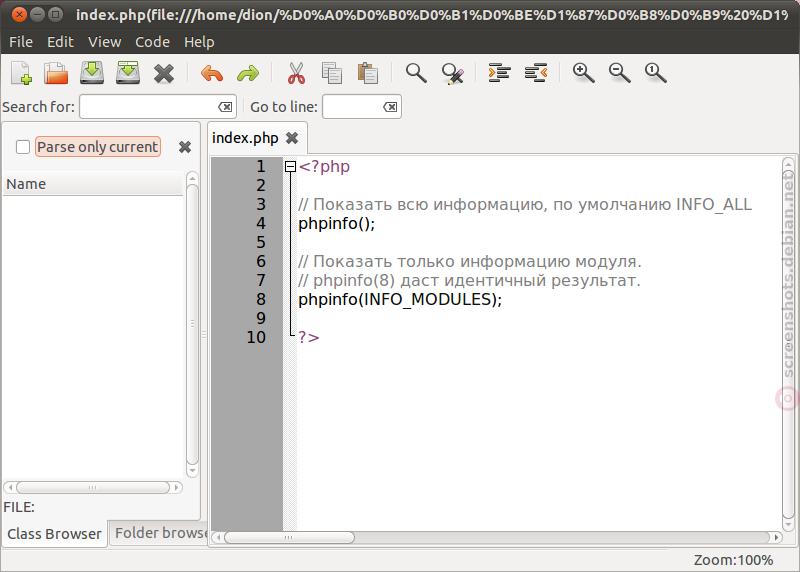Click the closing ?> tag
Screen dimensions: 800x572
[x=309, y=337]
